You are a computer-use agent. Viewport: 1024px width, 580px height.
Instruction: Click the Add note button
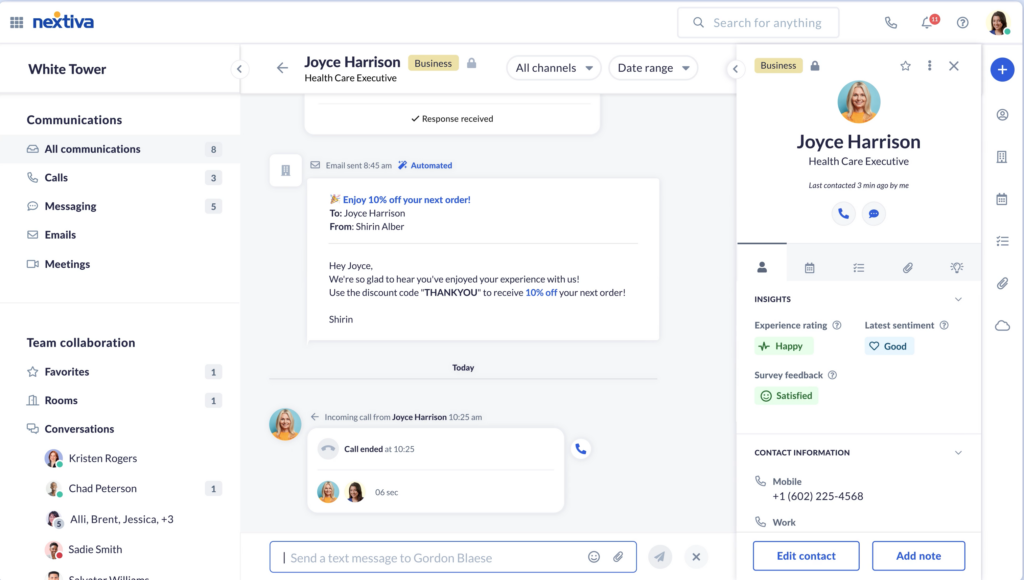918,556
